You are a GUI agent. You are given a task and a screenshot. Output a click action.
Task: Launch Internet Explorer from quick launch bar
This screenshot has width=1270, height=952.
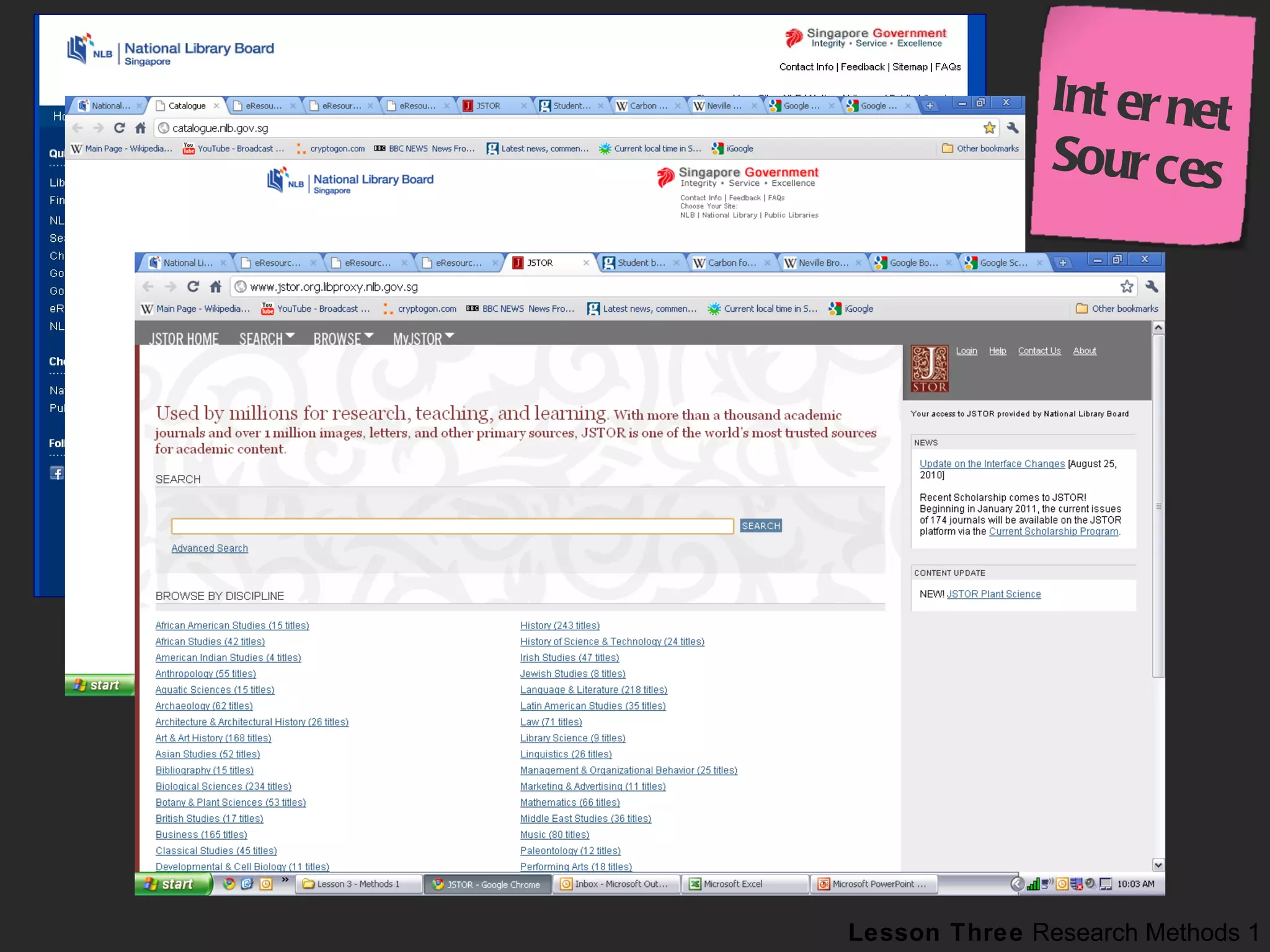point(247,884)
